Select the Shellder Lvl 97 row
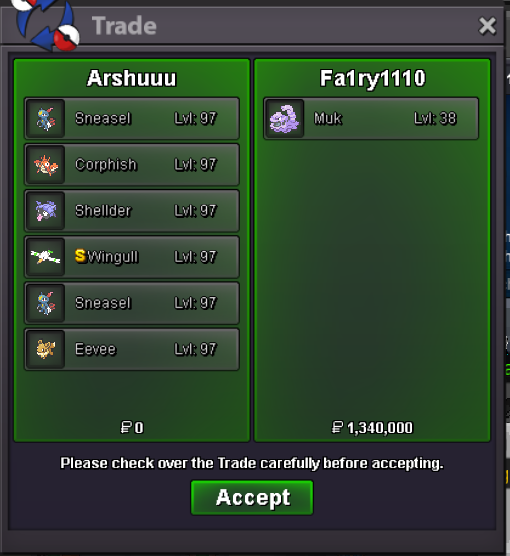The image size is (510, 556). click(x=132, y=211)
